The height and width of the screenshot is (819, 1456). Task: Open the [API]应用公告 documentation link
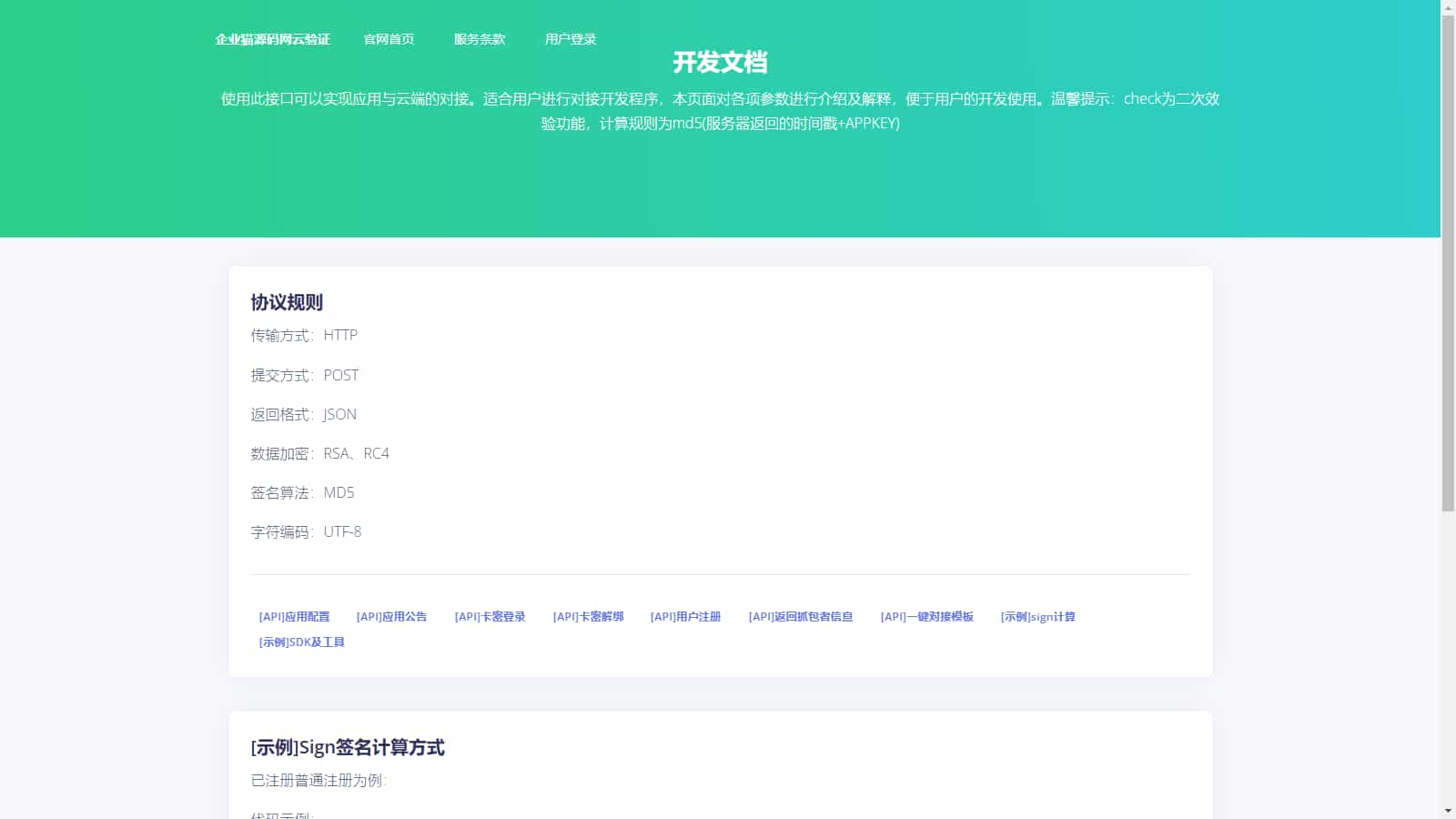click(393, 616)
